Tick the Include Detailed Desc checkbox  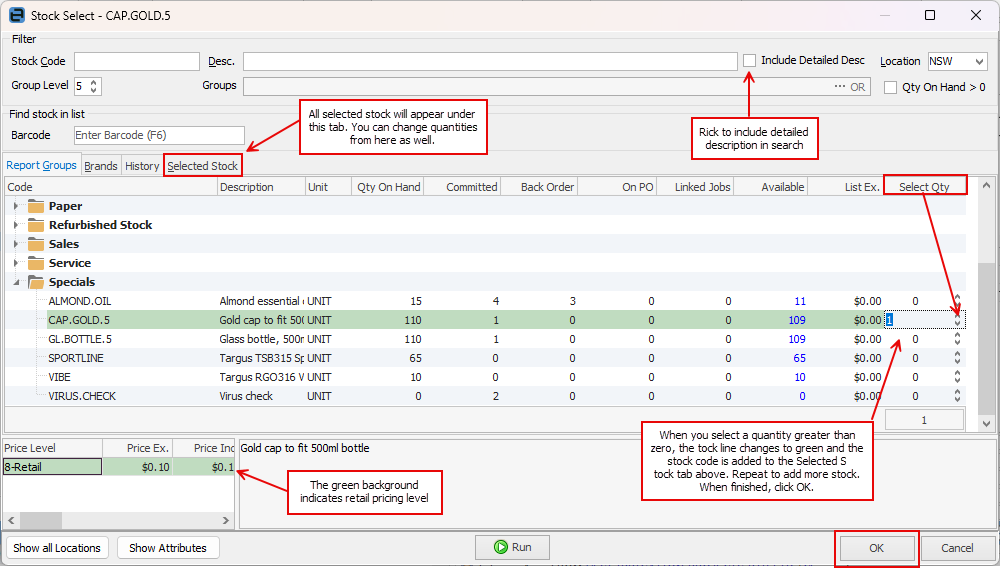click(x=749, y=61)
